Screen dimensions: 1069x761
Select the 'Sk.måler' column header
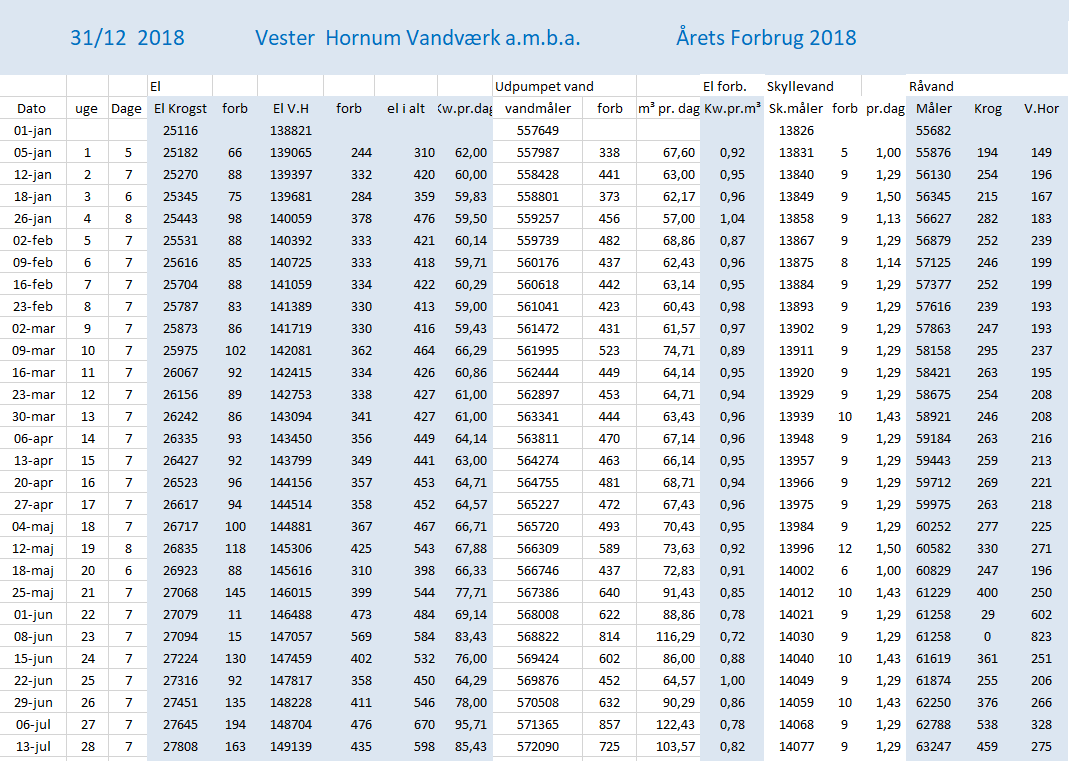[796, 108]
